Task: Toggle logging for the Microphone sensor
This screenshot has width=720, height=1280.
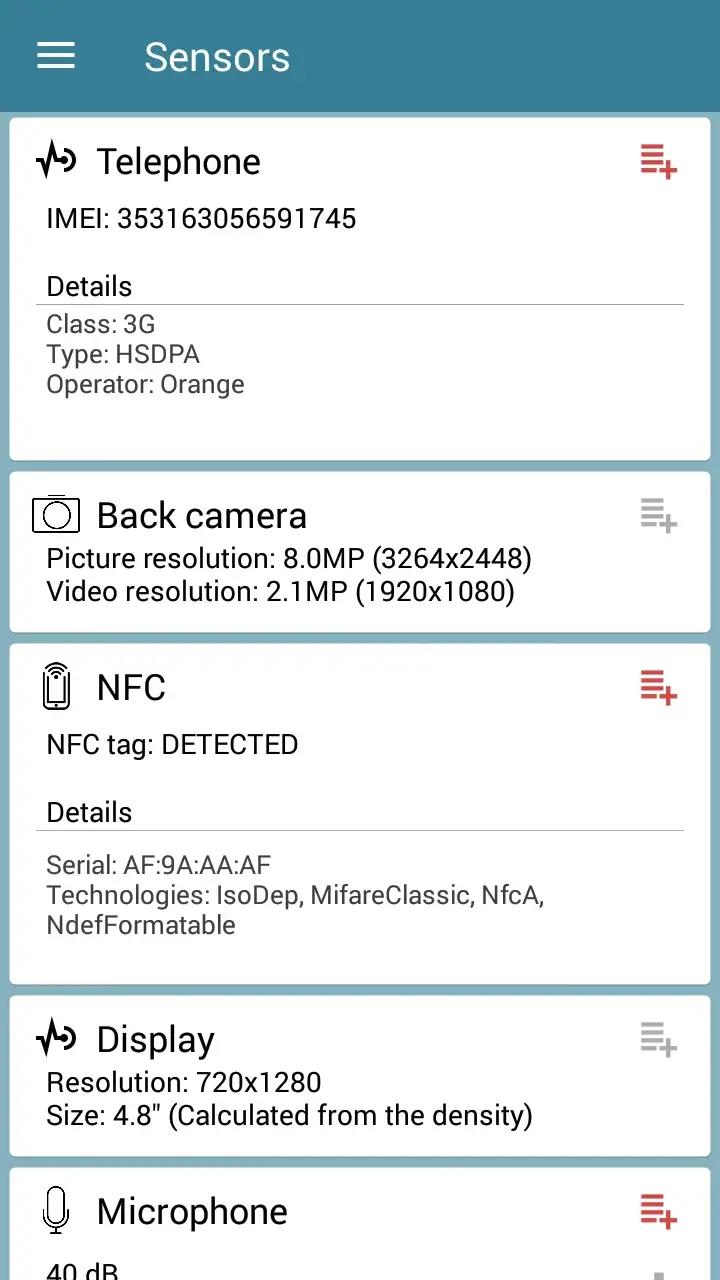Action: coord(657,1210)
